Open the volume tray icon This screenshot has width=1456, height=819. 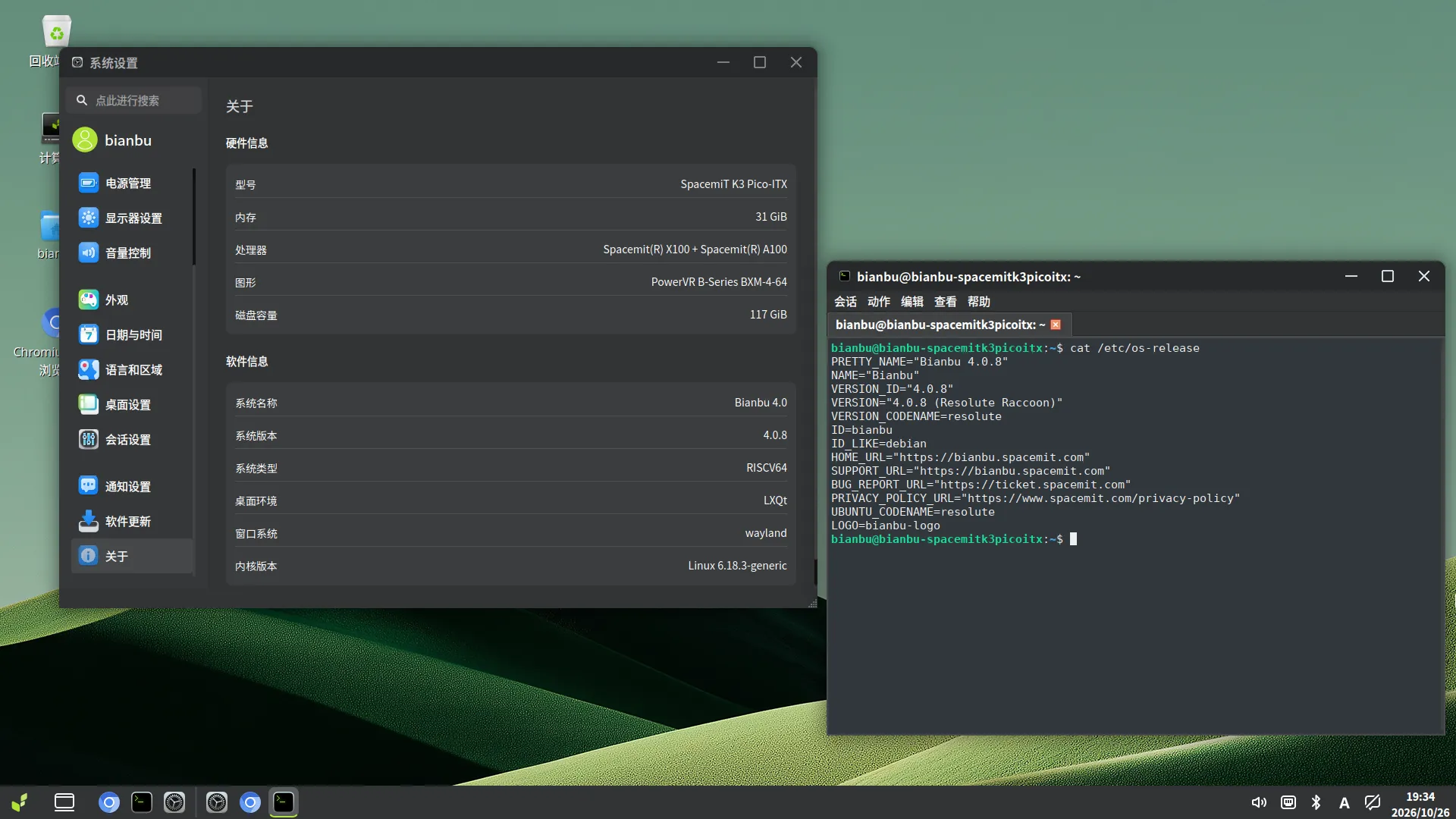(x=1259, y=802)
